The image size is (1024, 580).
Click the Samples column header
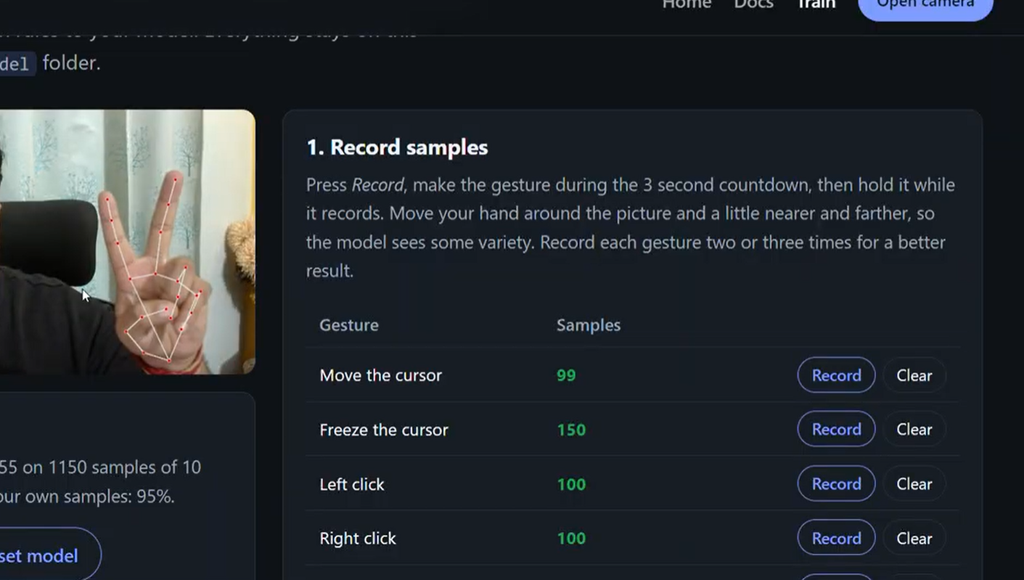click(x=588, y=325)
